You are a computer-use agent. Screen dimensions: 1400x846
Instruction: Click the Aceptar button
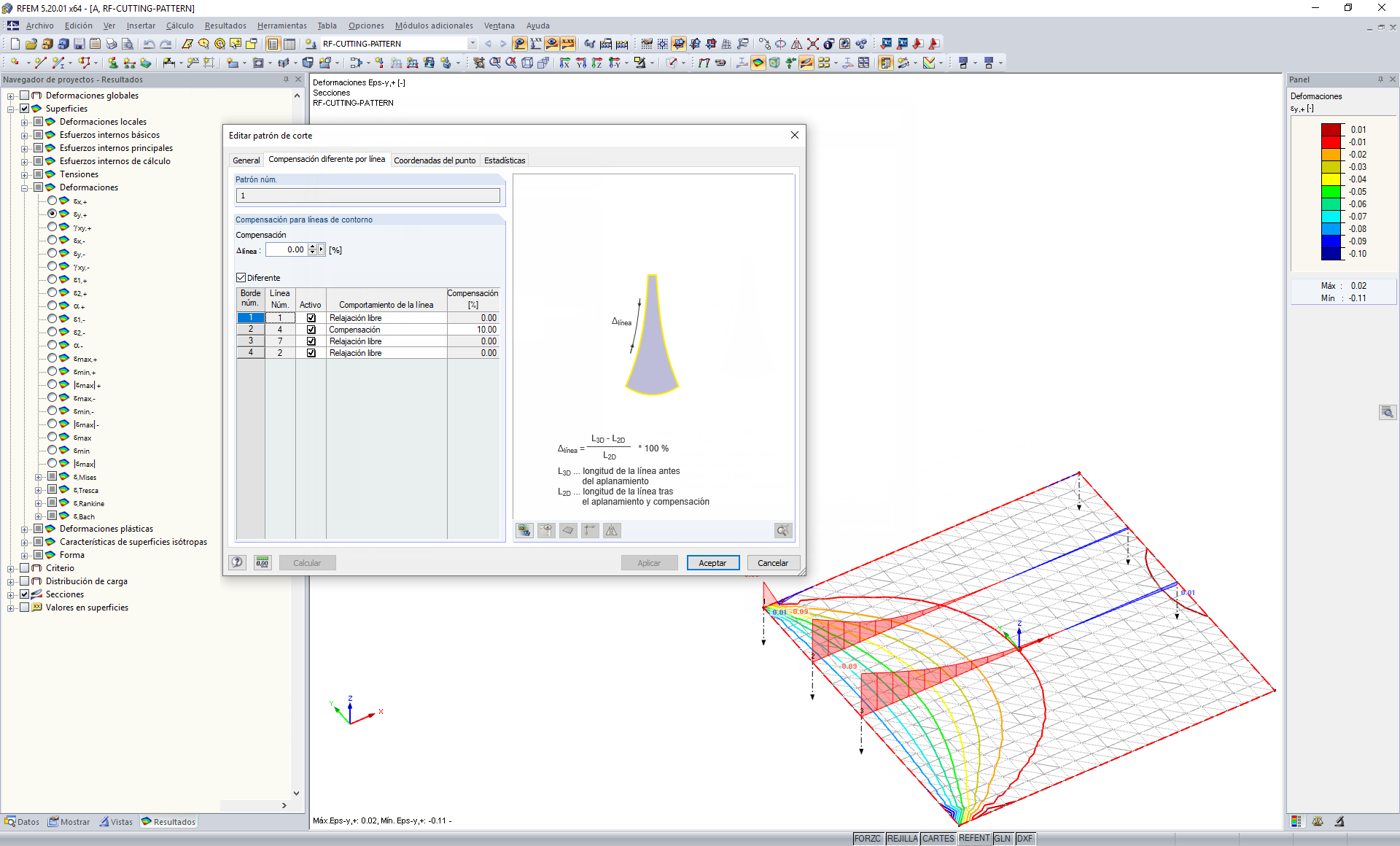point(712,563)
